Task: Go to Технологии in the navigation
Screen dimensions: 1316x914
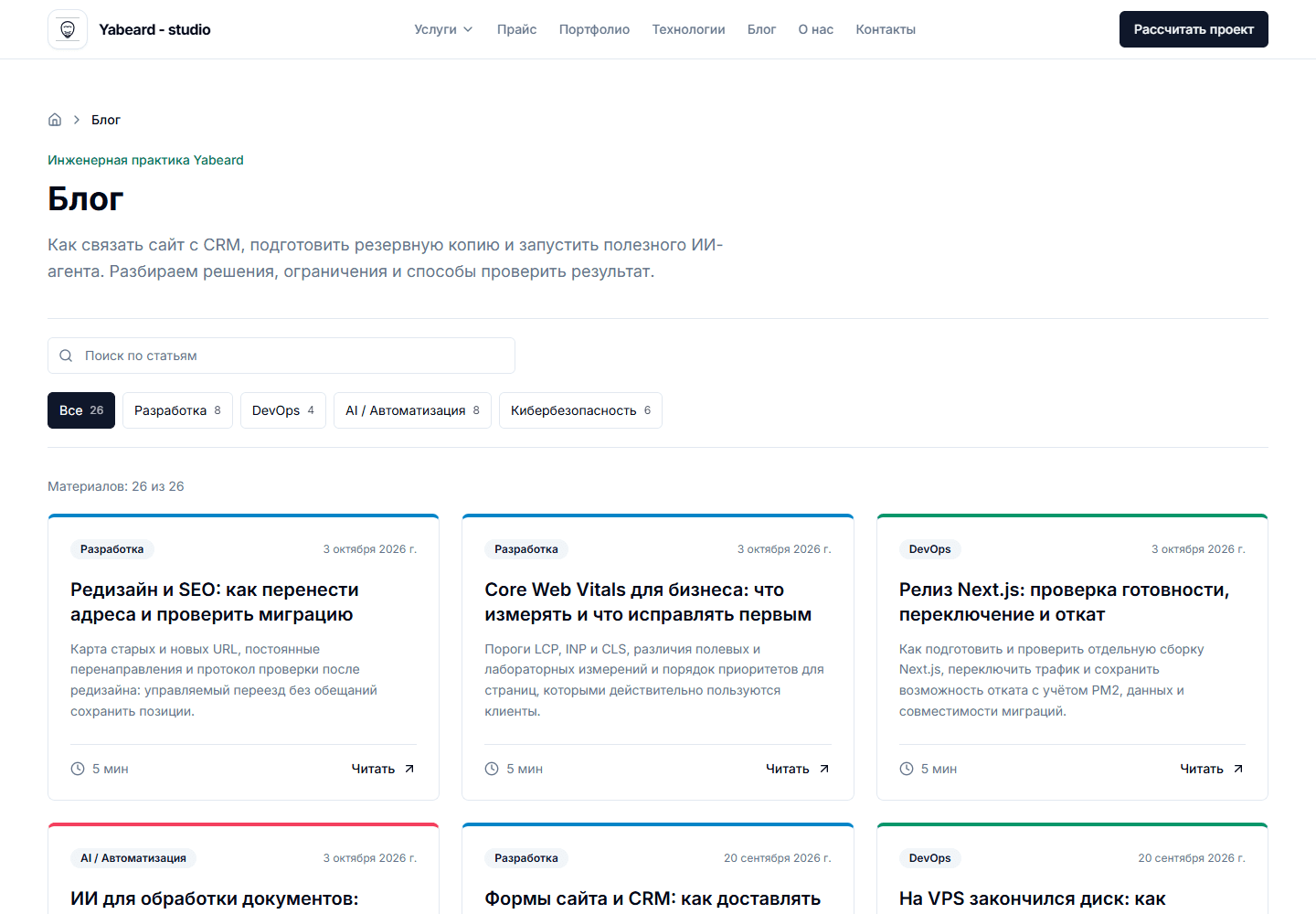Action: click(x=688, y=29)
